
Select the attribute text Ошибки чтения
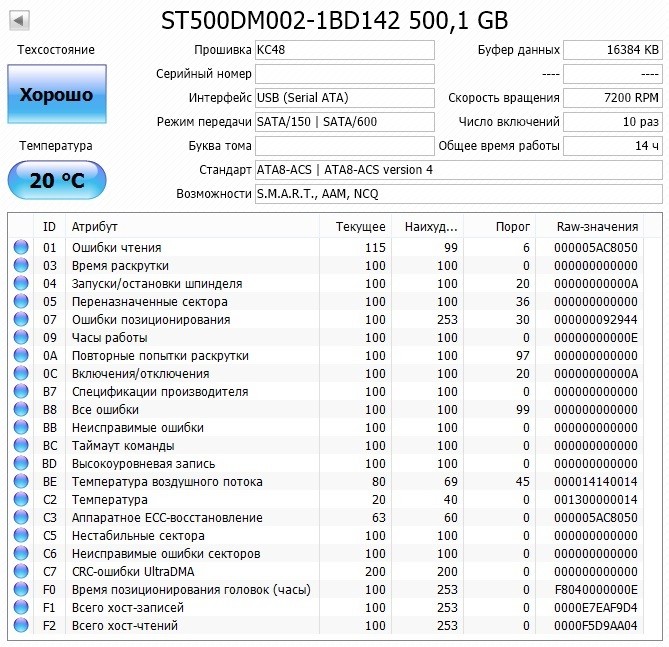point(116,248)
